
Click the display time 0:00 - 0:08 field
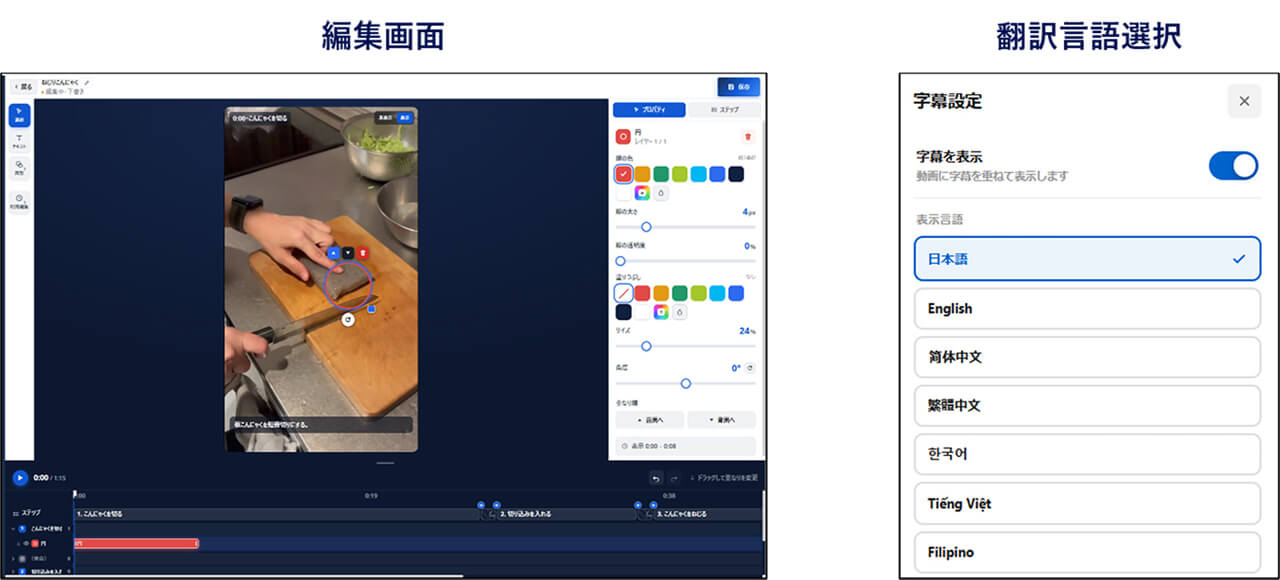[686, 446]
